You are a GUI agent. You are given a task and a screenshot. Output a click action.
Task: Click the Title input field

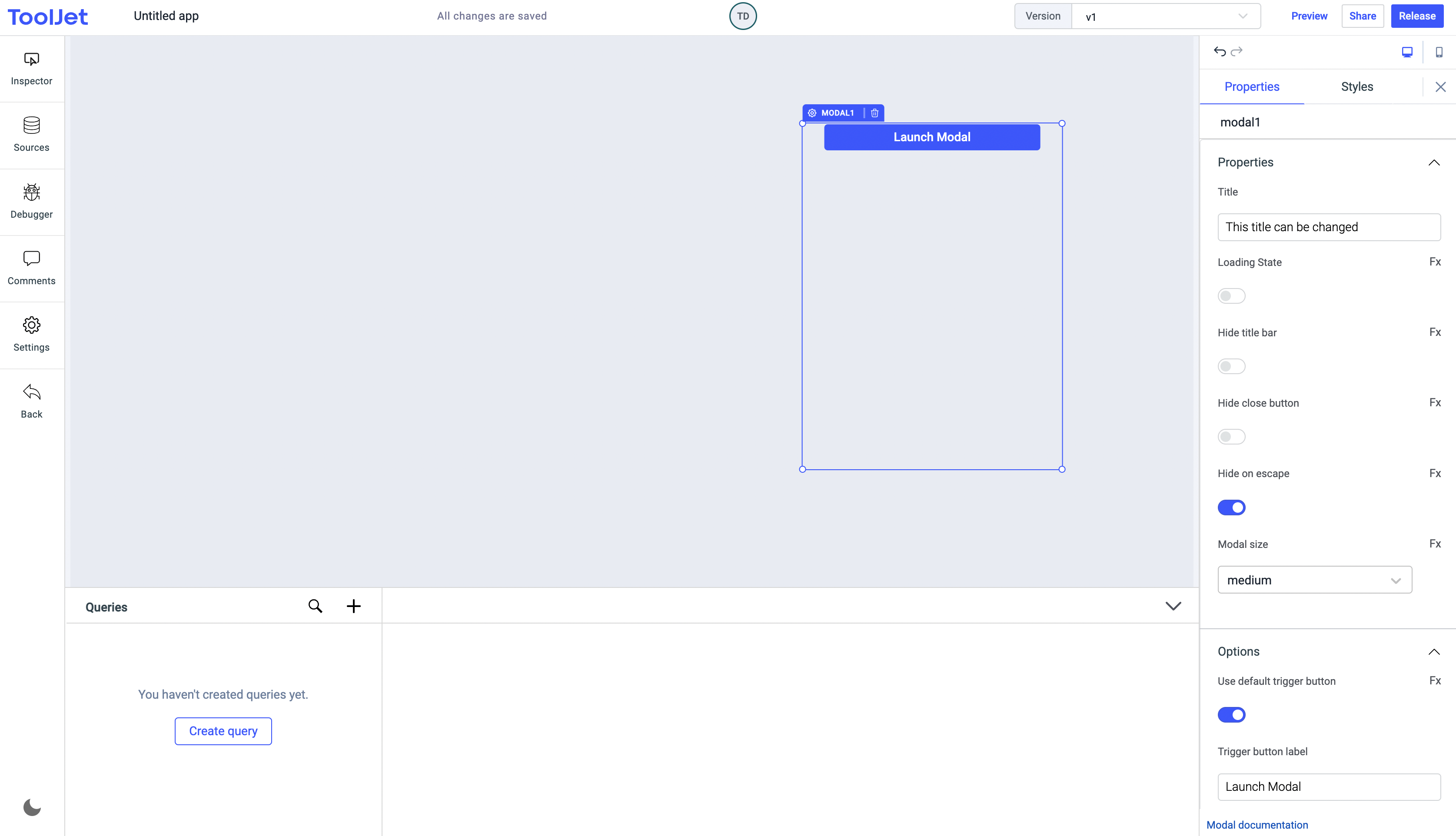pyautogui.click(x=1329, y=227)
